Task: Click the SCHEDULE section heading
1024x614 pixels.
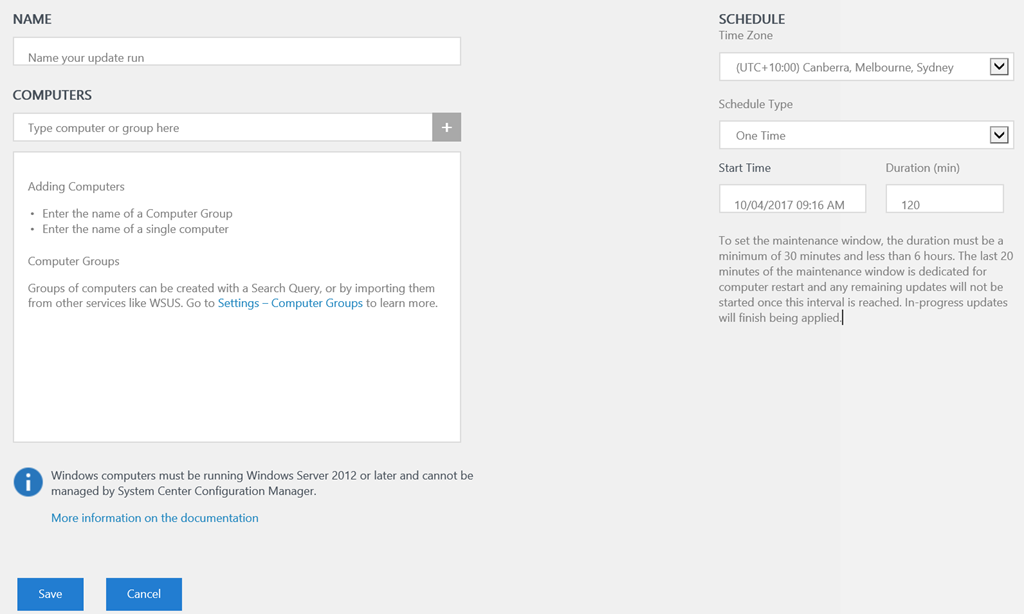Action: pos(751,19)
